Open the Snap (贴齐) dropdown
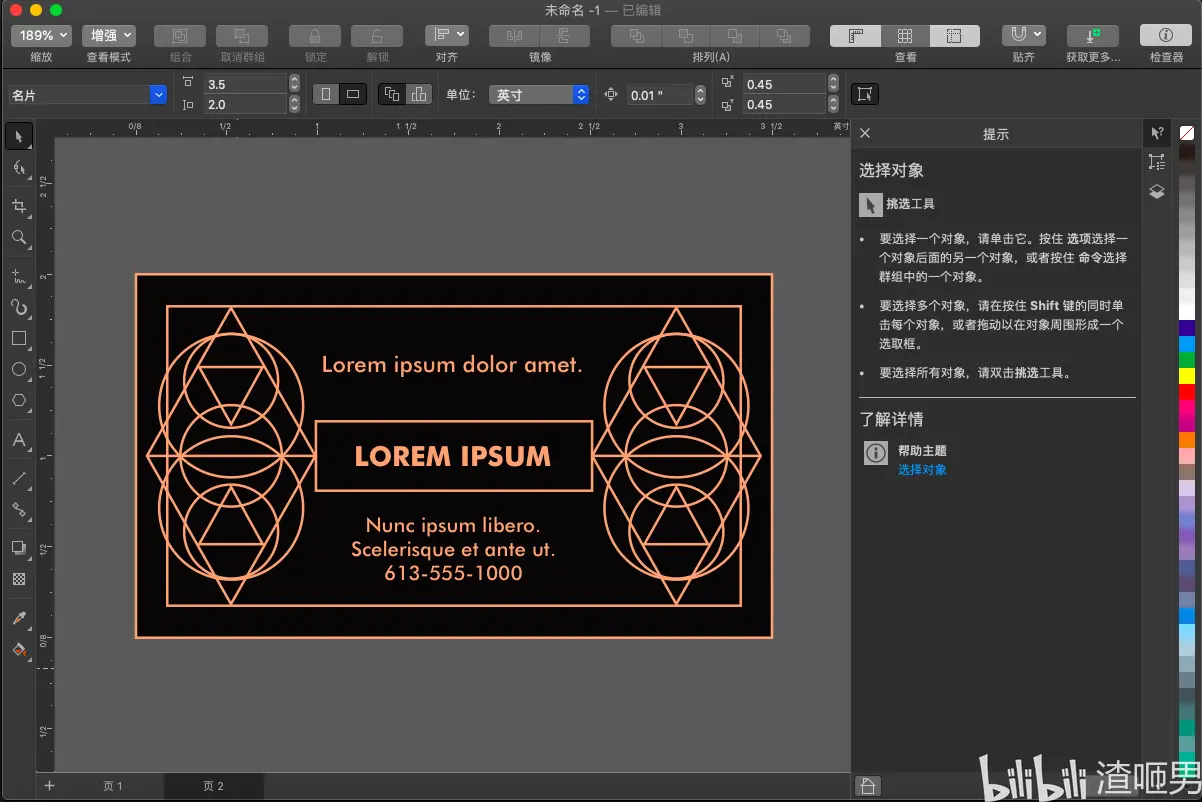The width and height of the screenshot is (1202, 802). (x=1023, y=35)
